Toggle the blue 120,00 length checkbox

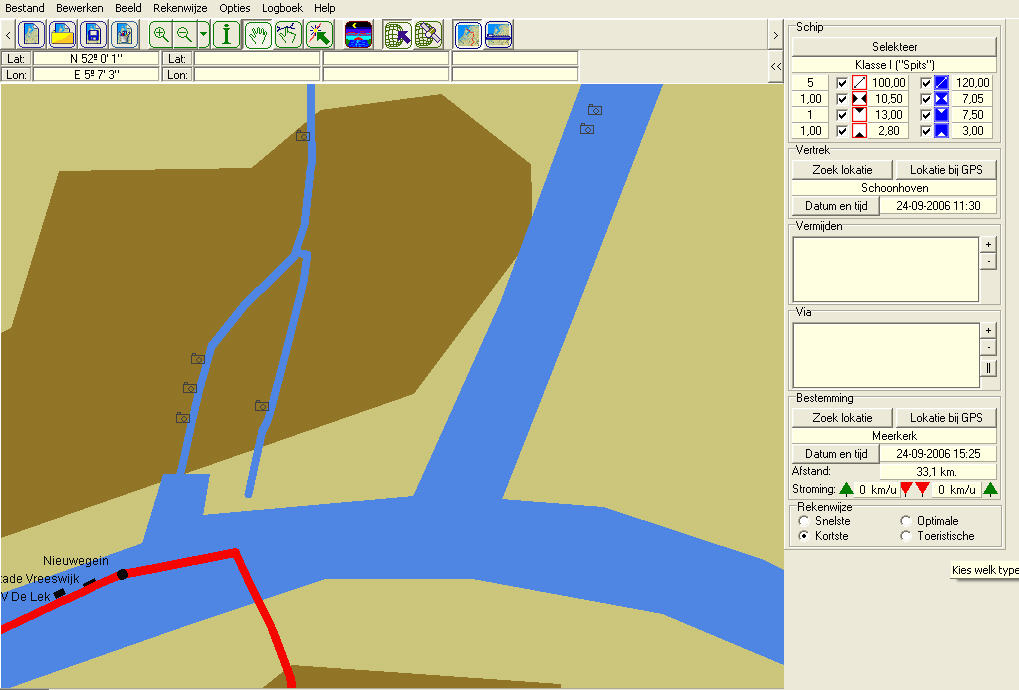click(x=926, y=83)
